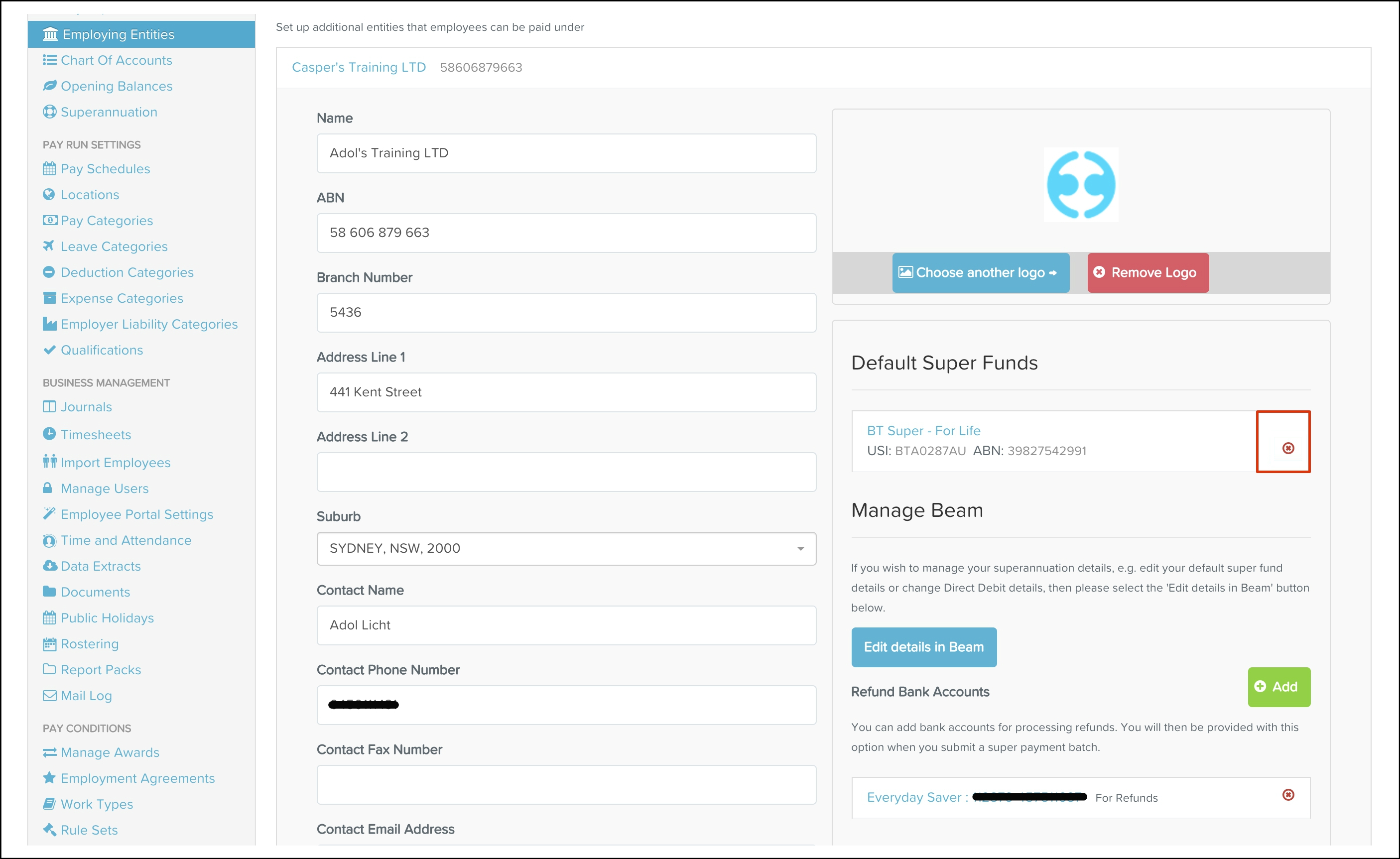The width and height of the screenshot is (1400, 859).
Task: Click the Remove Logo button
Action: (x=1147, y=273)
